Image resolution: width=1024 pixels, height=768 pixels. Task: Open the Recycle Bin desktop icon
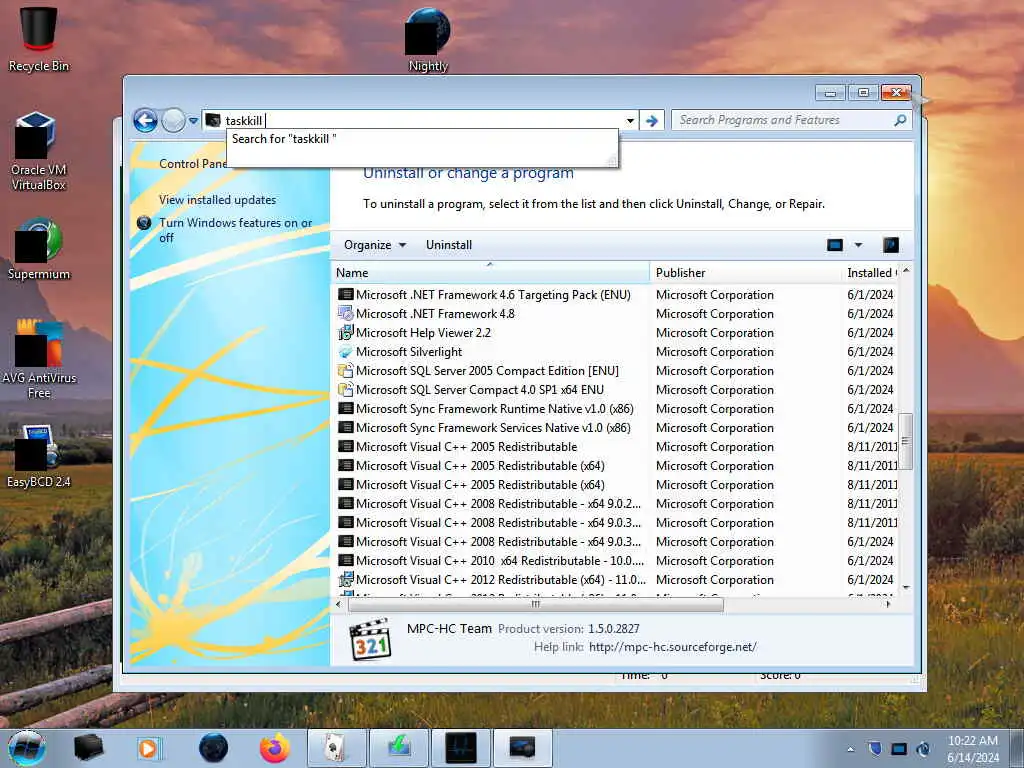click(x=39, y=39)
